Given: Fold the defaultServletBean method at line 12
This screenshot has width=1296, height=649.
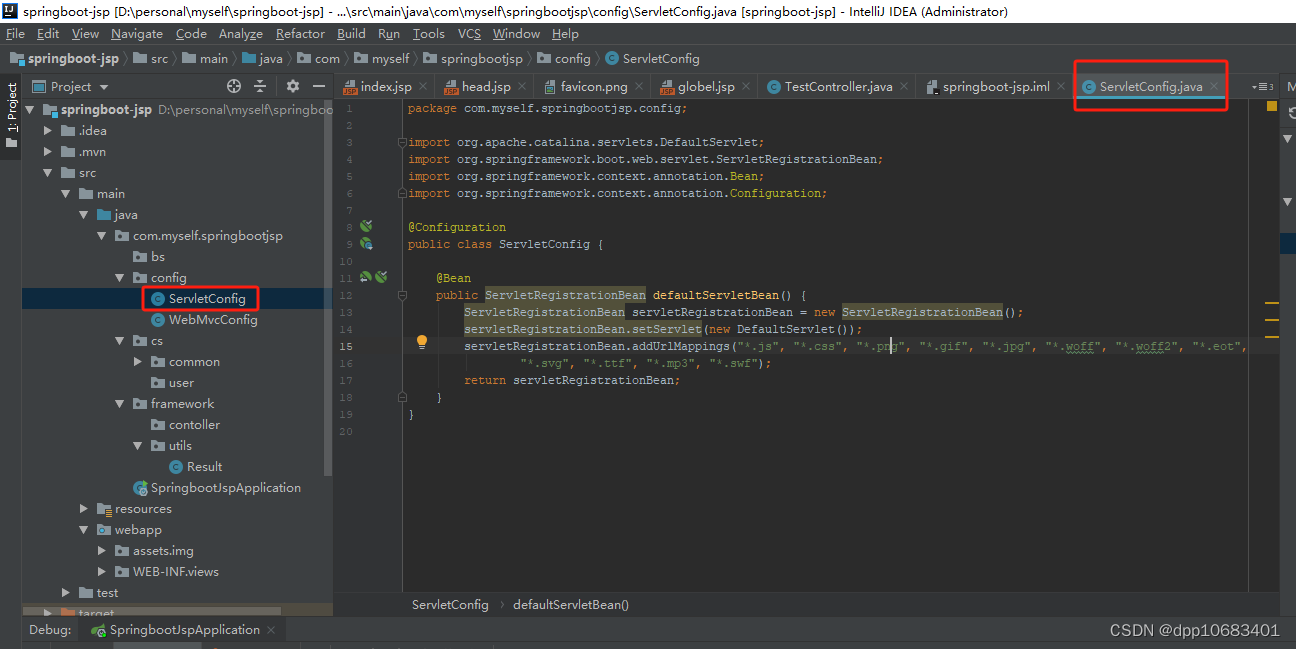Looking at the screenshot, I should [403, 295].
